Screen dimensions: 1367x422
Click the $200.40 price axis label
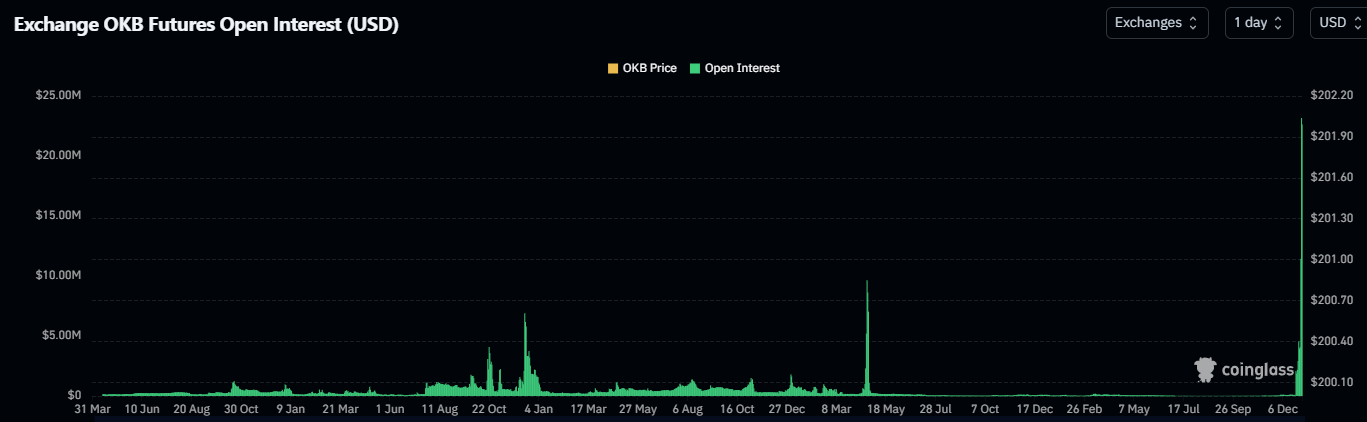(x=1331, y=341)
